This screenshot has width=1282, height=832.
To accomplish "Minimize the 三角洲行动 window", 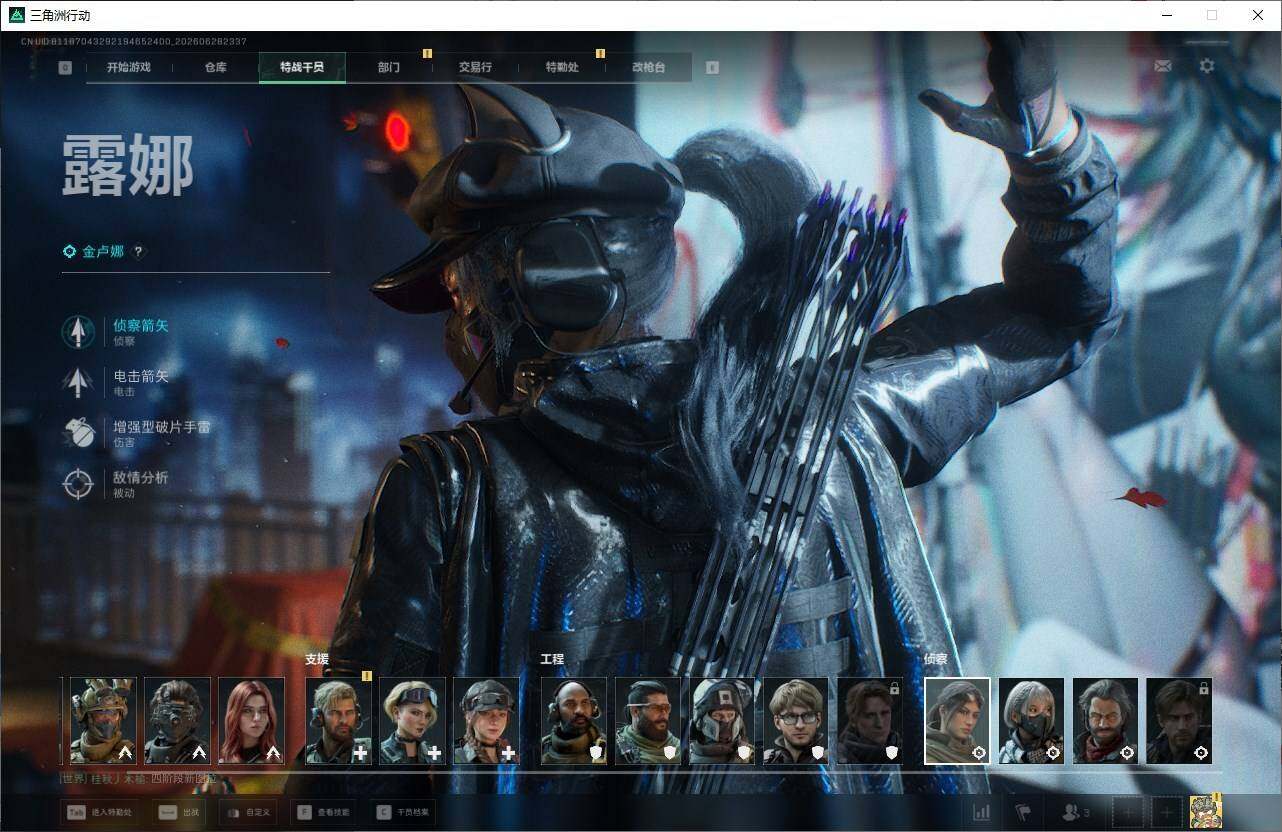I will pyautogui.click(x=1167, y=15).
